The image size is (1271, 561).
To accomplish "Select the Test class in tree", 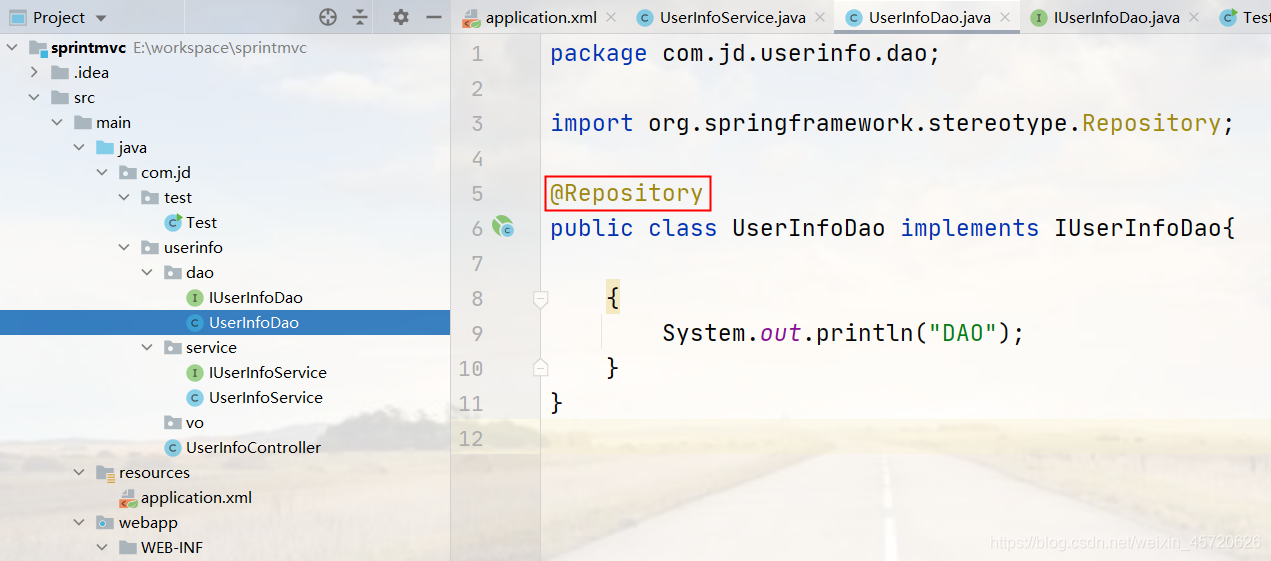I will tap(201, 223).
